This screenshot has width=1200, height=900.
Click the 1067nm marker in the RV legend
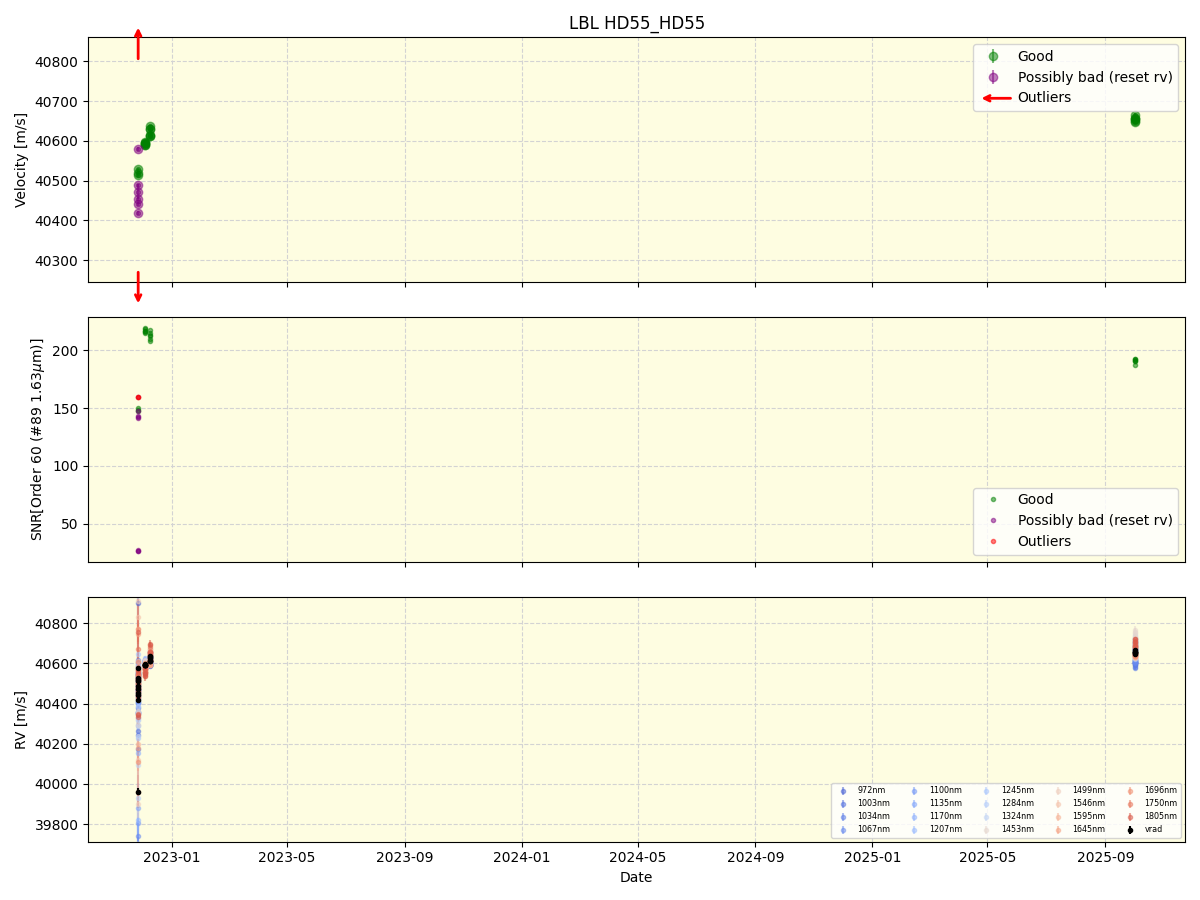click(x=843, y=830)
